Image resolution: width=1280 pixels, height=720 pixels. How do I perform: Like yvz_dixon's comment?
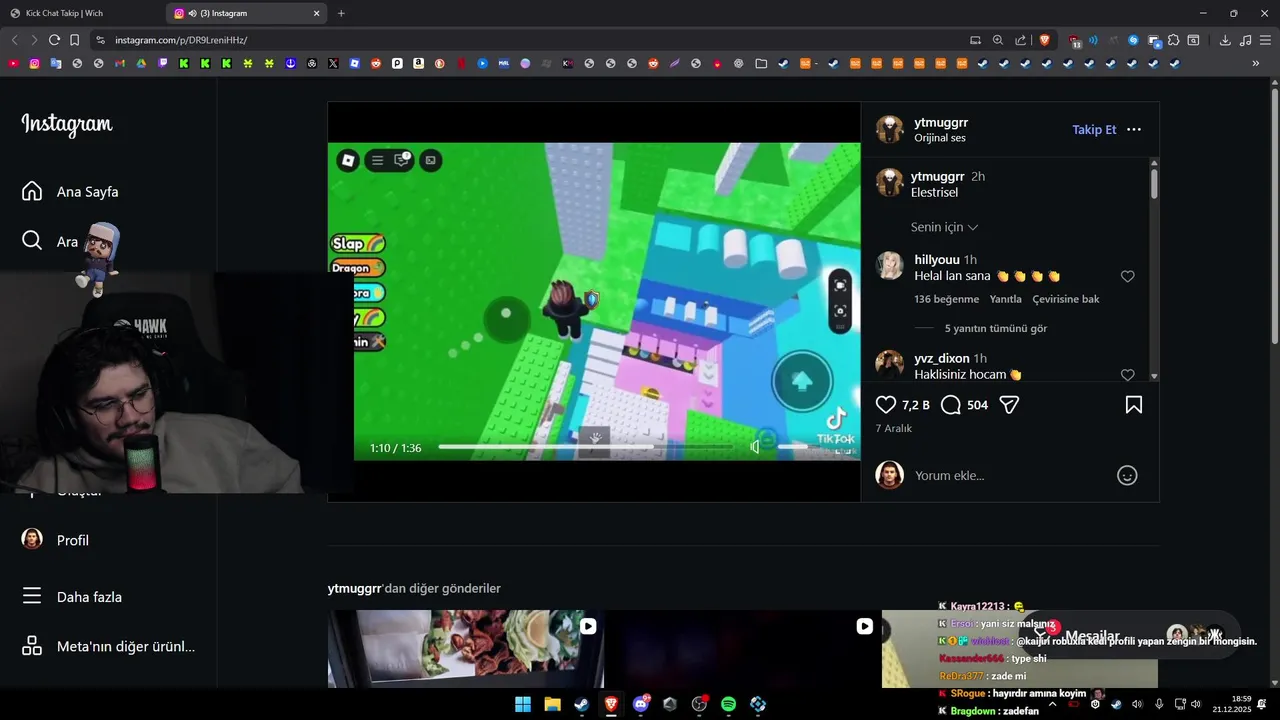point(1127,375)
